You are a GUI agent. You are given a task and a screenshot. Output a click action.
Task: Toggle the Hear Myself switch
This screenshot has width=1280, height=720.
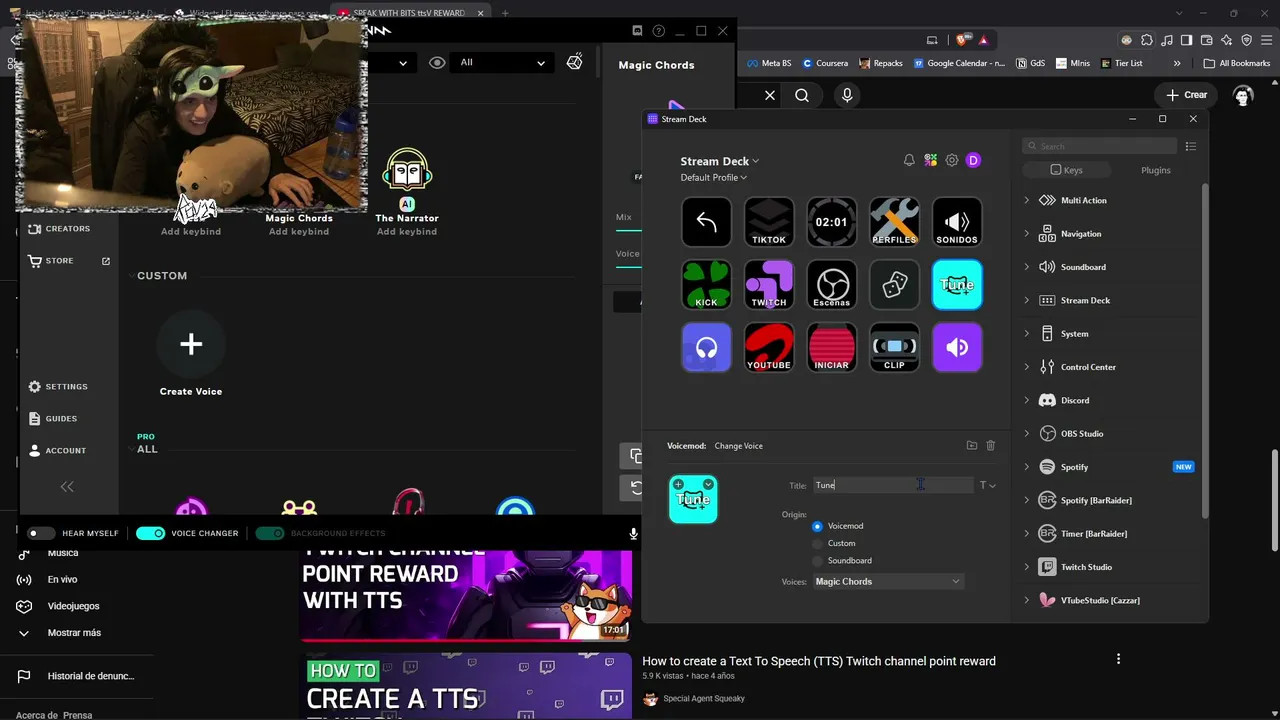(41, 533)
